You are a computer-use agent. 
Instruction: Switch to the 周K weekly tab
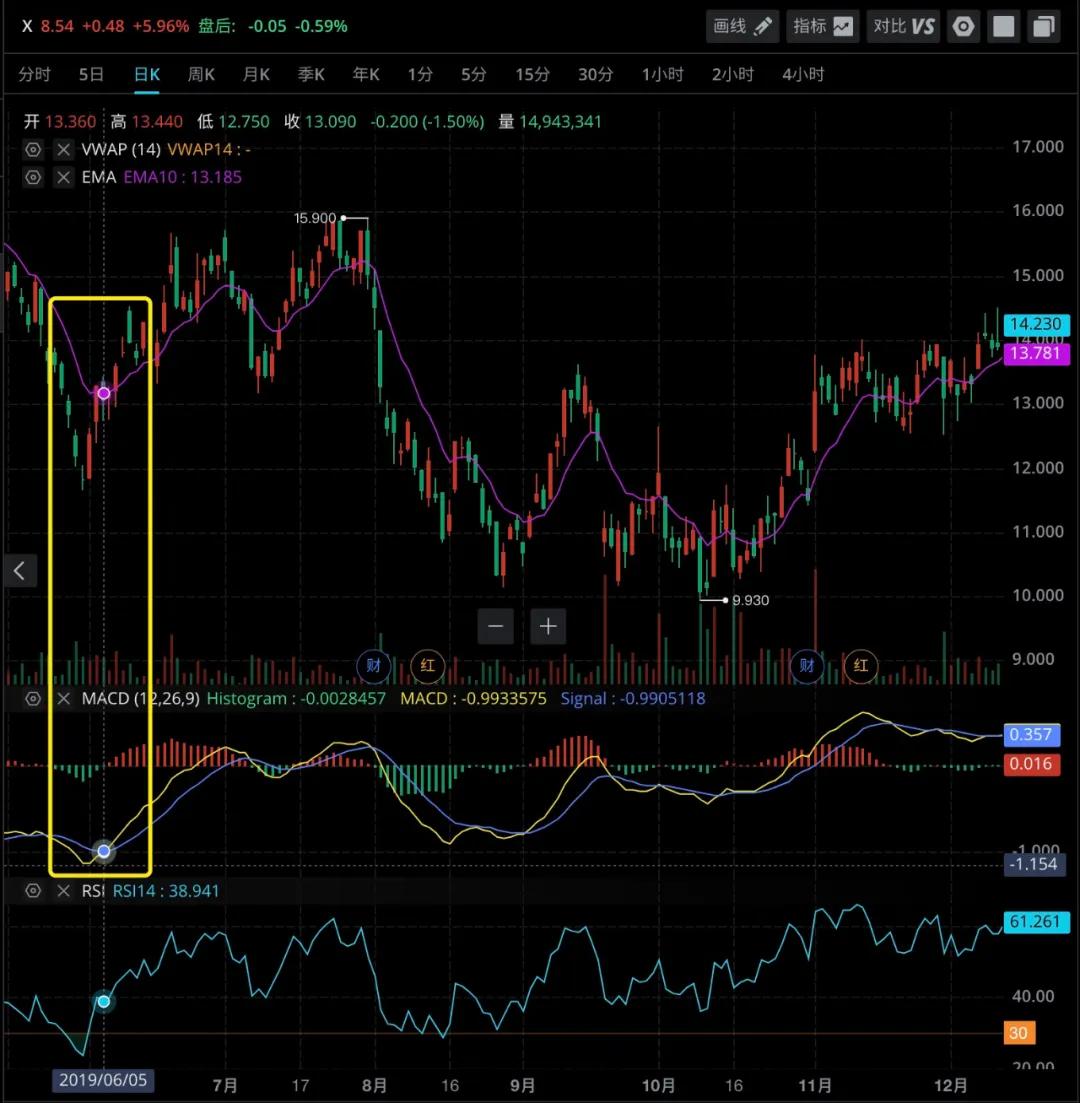click(x=202, y=74)
